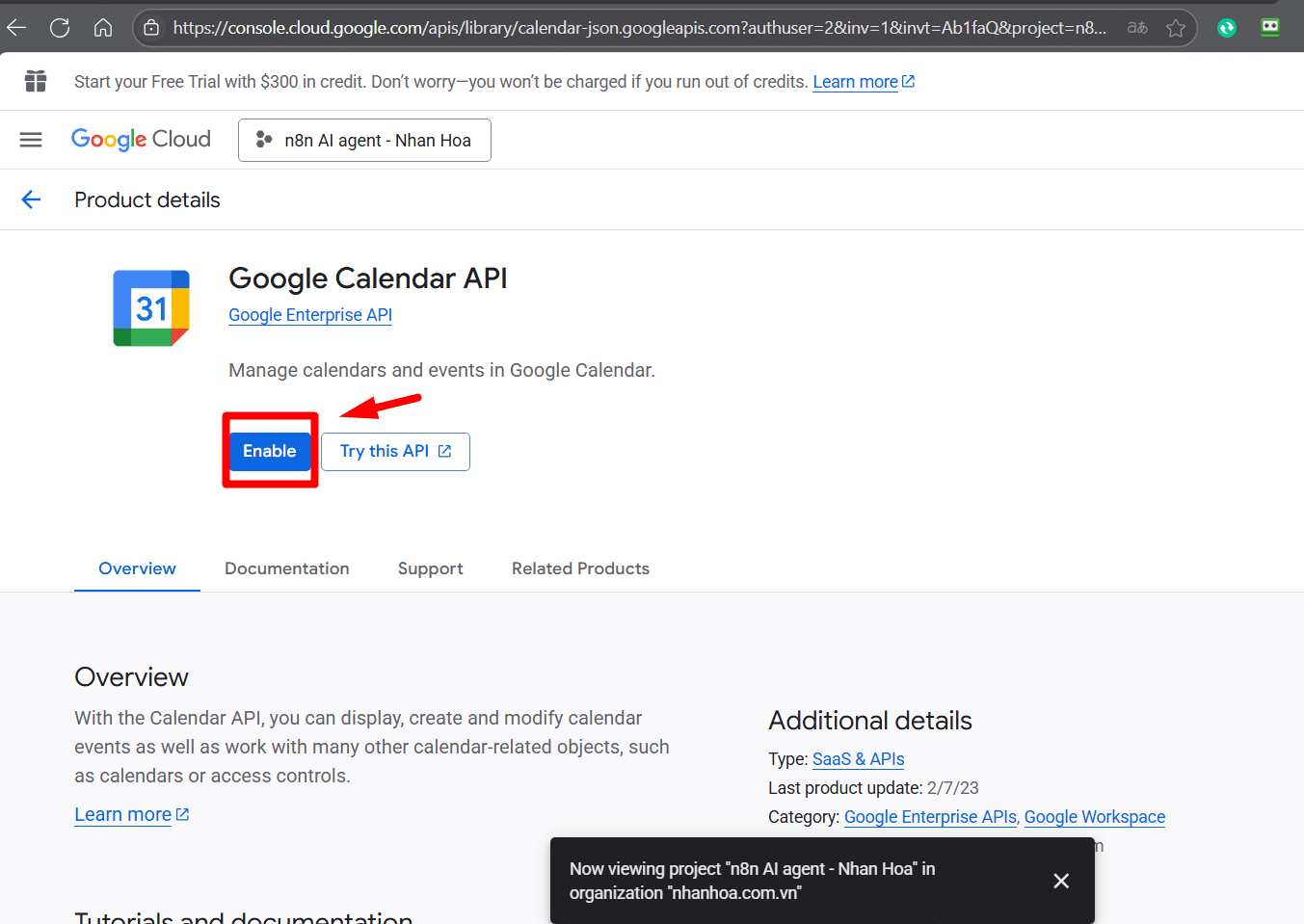Switch to the Related Products tab
This screenshot has height=924, width=1304.
click(580, 568)
